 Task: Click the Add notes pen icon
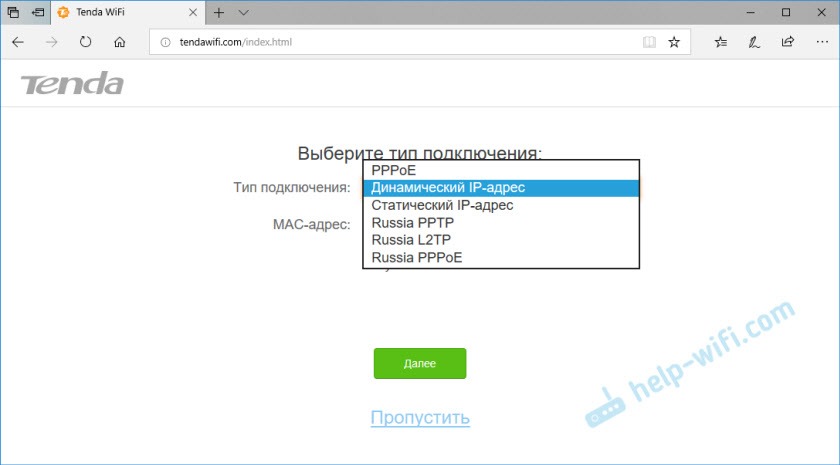[755, 43]
